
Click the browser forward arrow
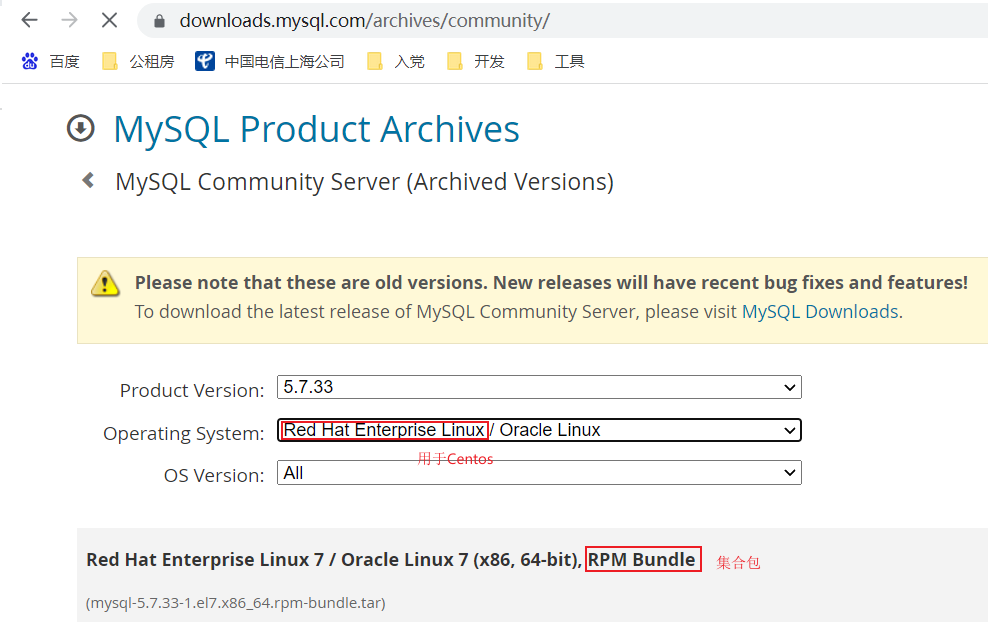[69, 20]
